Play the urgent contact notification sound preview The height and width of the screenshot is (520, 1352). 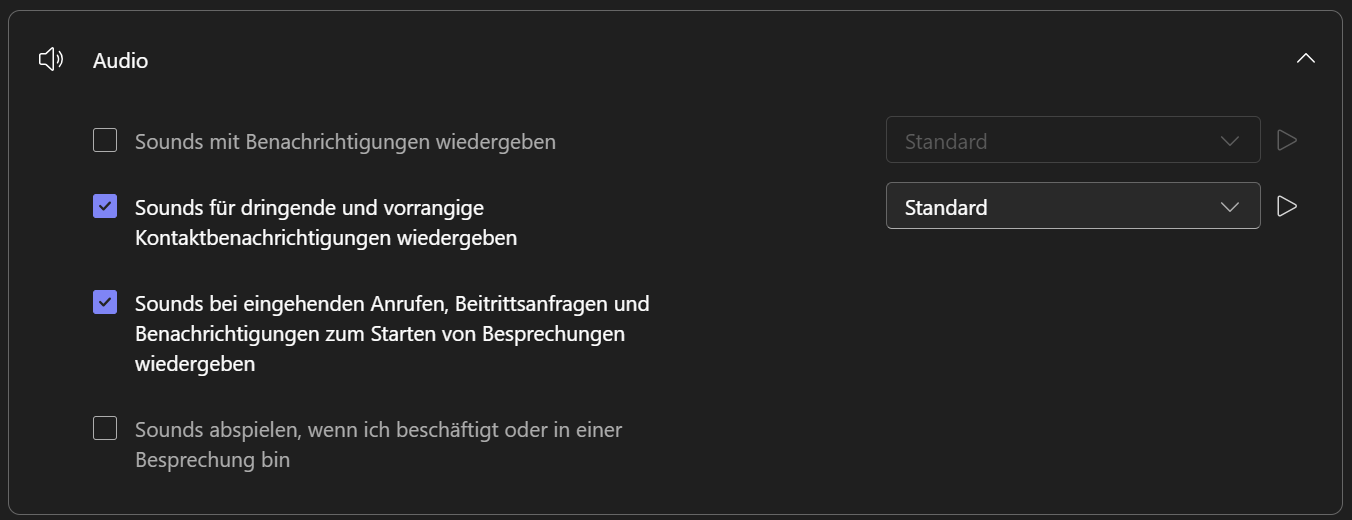(x=1287, y=206)
